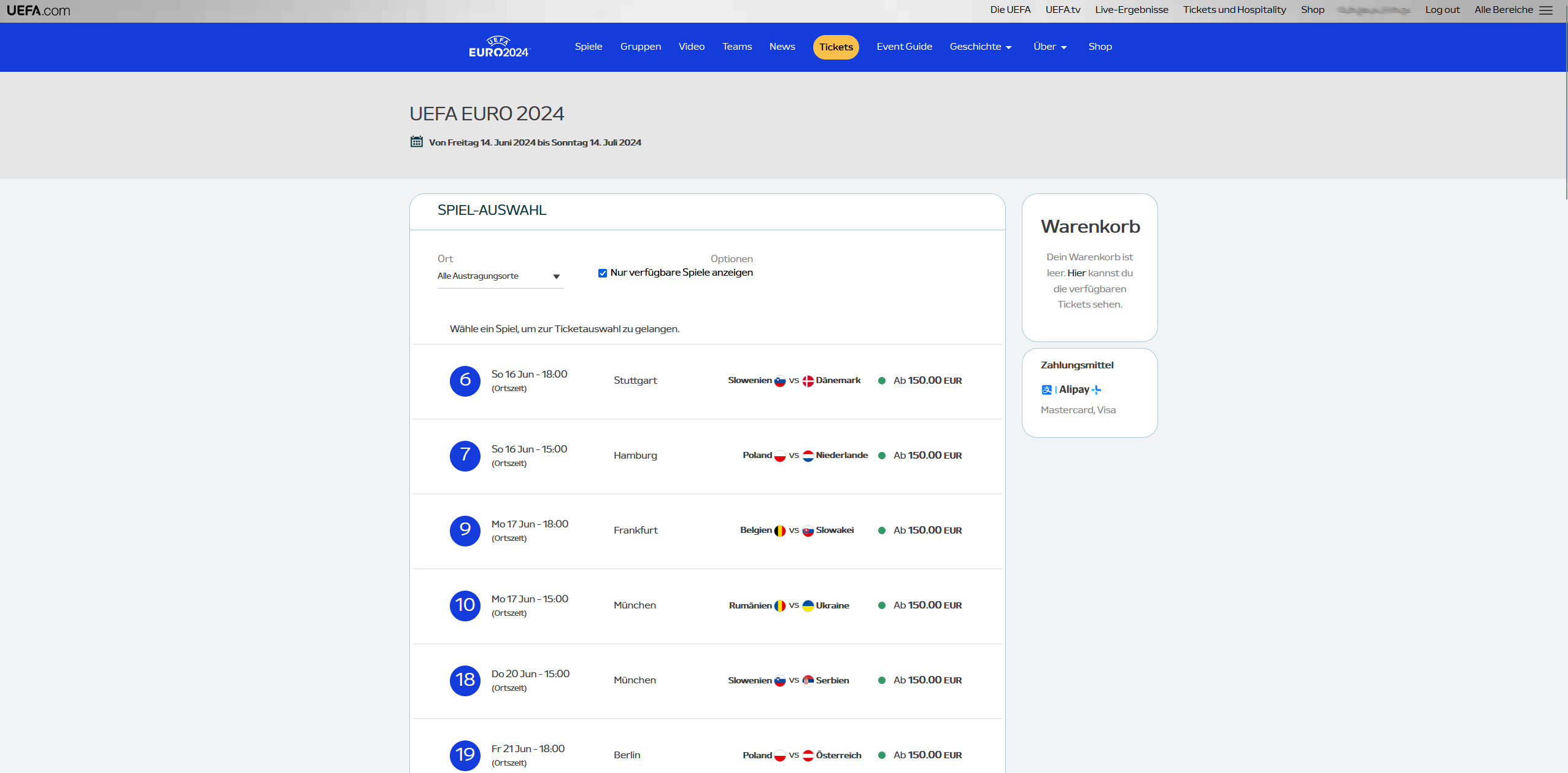Viewport: 1568px width, 773px height.
Task: Click the Alipay payment logo
Action: pyautogui.click(x=1071, y=389)
